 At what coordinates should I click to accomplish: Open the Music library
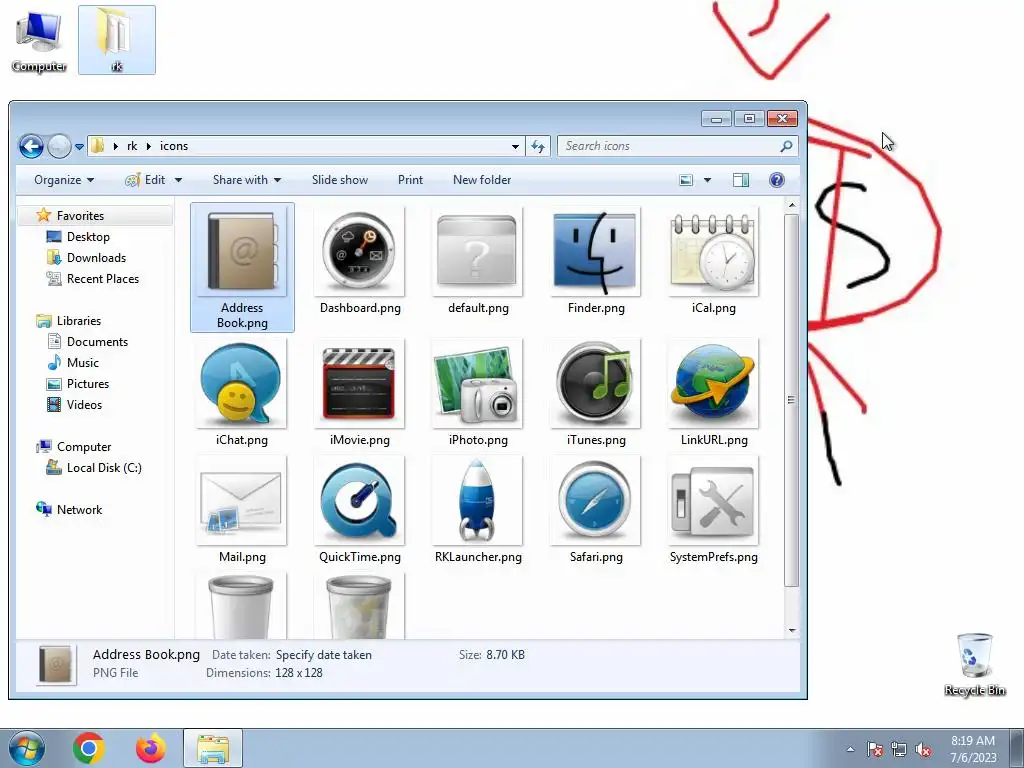(x=82, y=363)
